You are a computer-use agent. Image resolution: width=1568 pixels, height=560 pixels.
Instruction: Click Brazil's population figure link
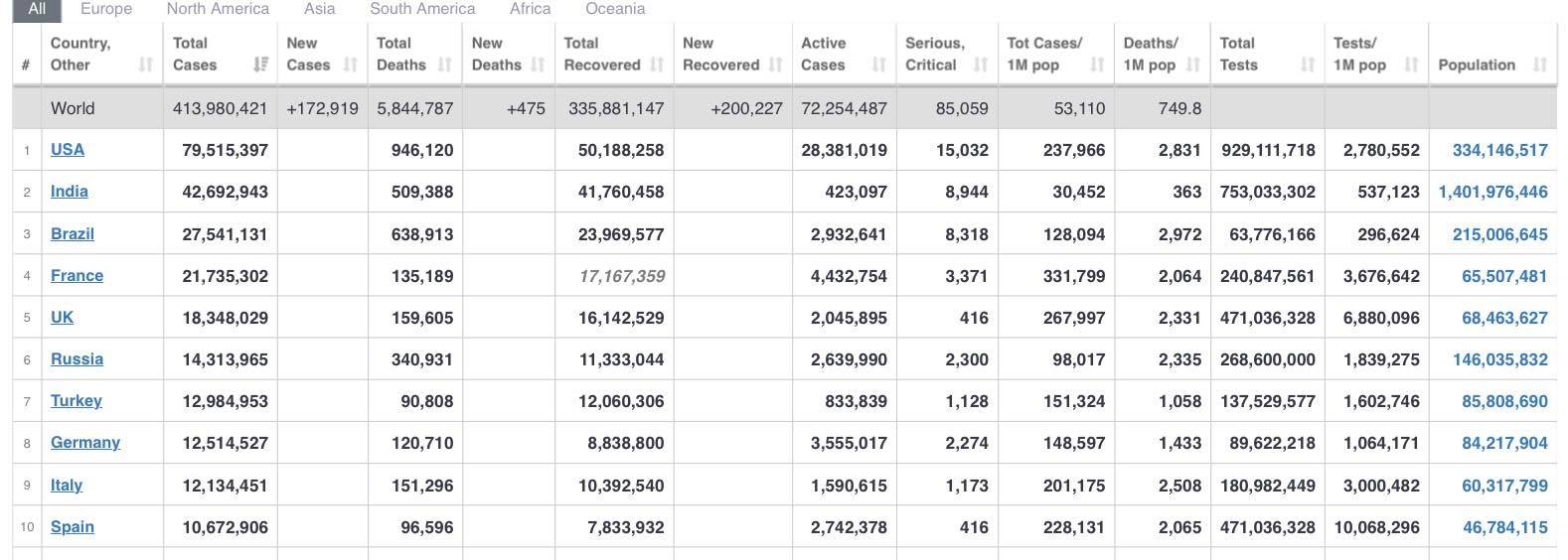(x=1499, y=234)
